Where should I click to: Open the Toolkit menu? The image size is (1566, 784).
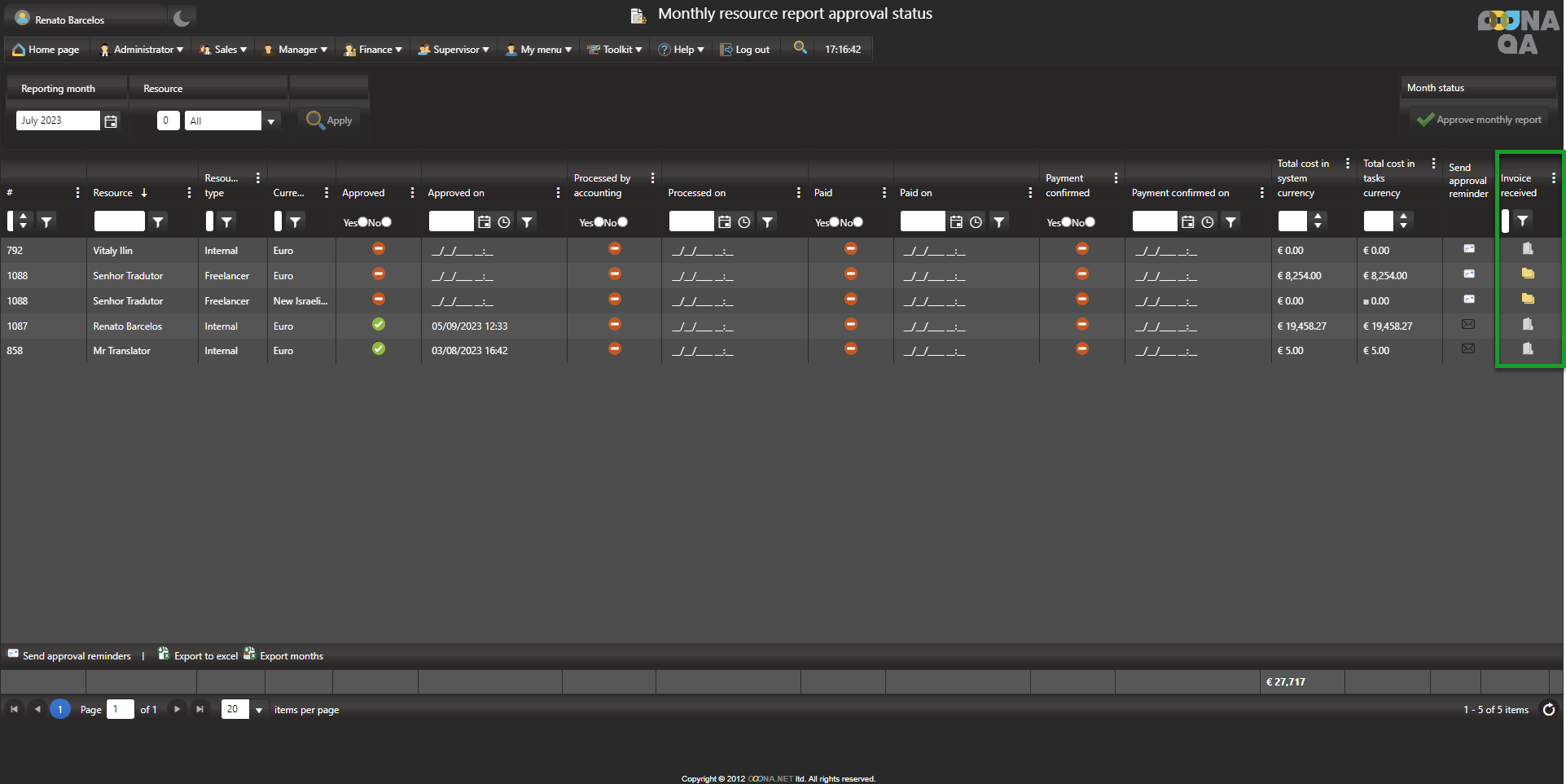[x=616, y=50]
